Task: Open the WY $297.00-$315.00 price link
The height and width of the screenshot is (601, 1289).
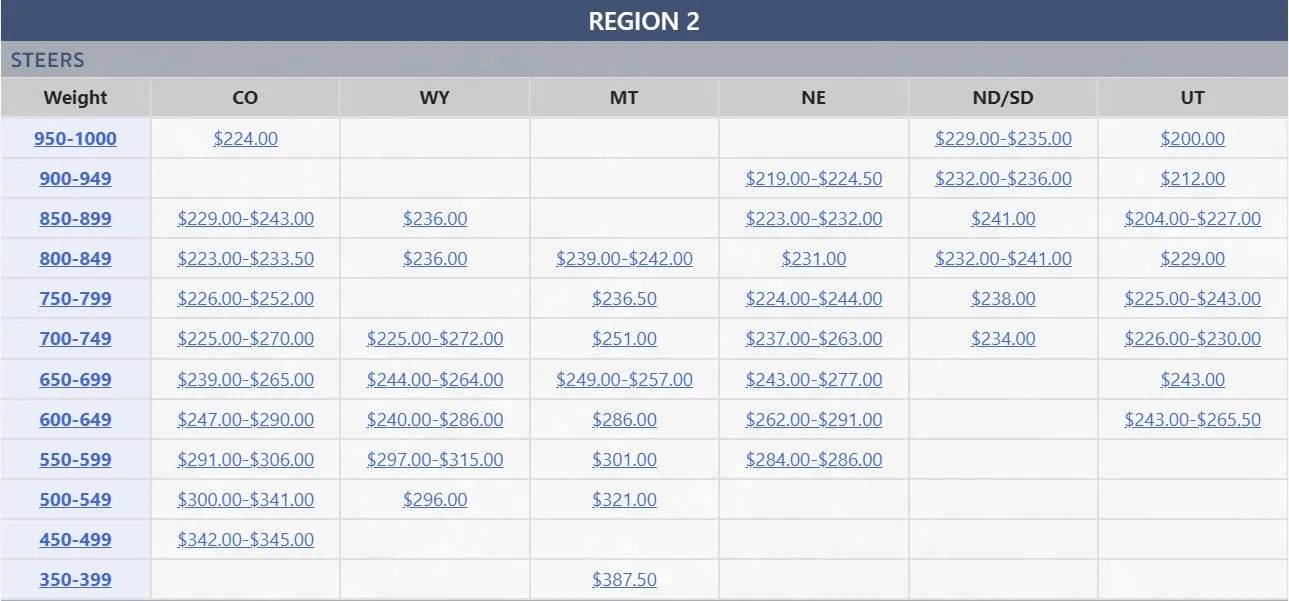Action: point(434,460)
